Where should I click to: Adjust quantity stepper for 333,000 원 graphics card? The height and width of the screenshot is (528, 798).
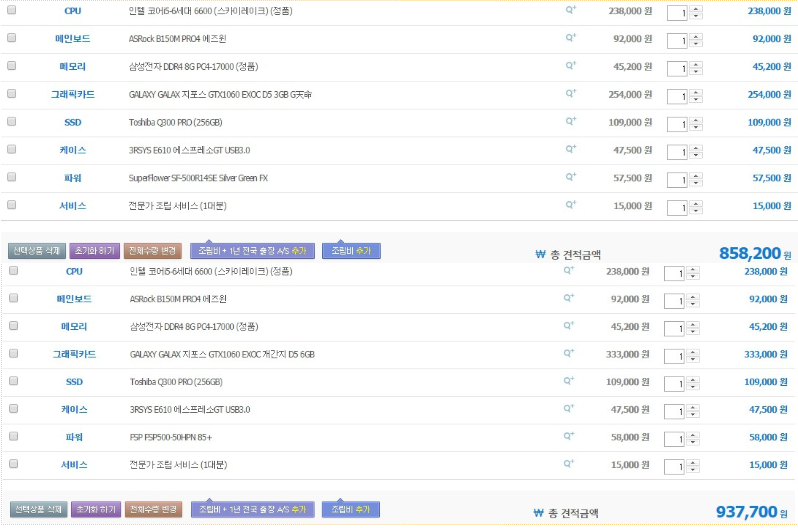693,356
